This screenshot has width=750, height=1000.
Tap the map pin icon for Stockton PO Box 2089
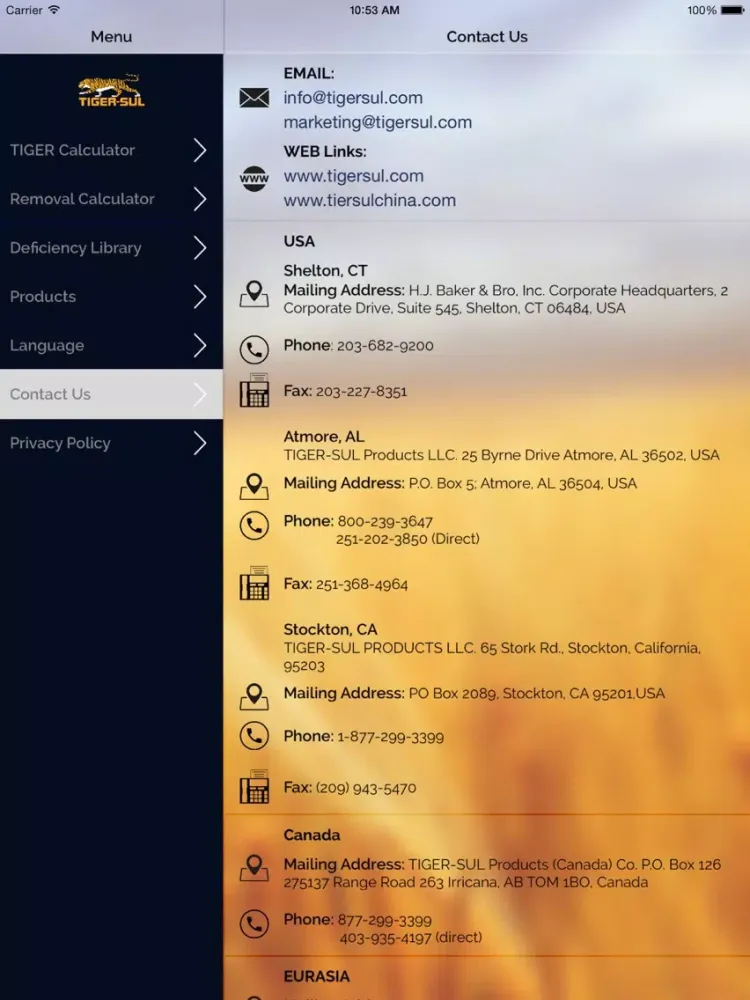click(254, 696)
